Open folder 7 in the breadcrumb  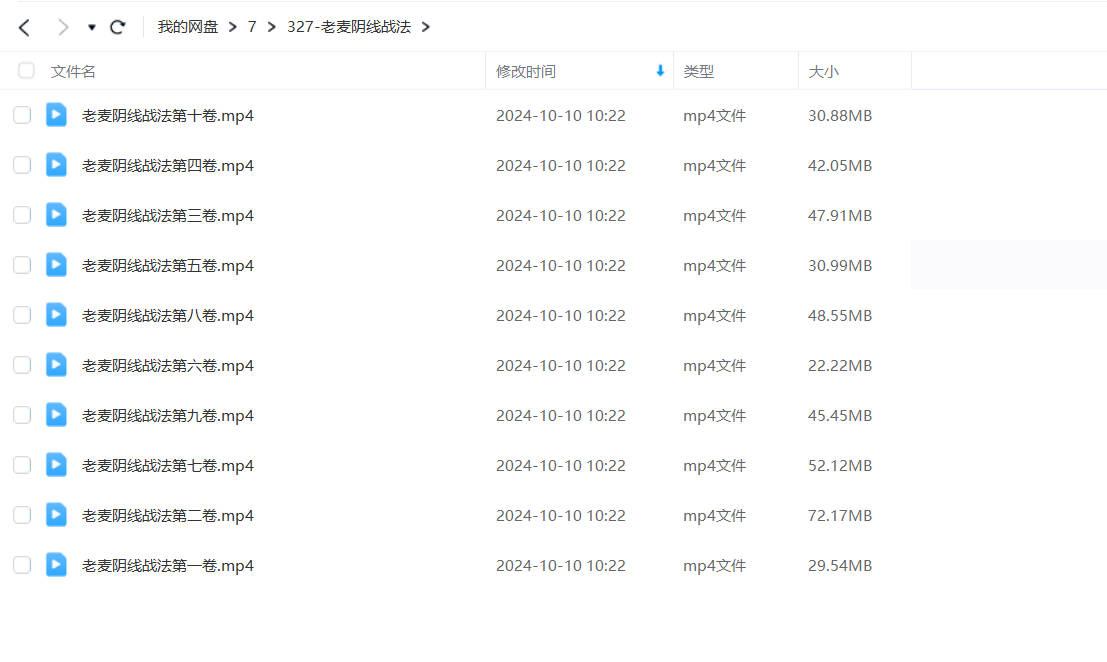tap(252, 27)
